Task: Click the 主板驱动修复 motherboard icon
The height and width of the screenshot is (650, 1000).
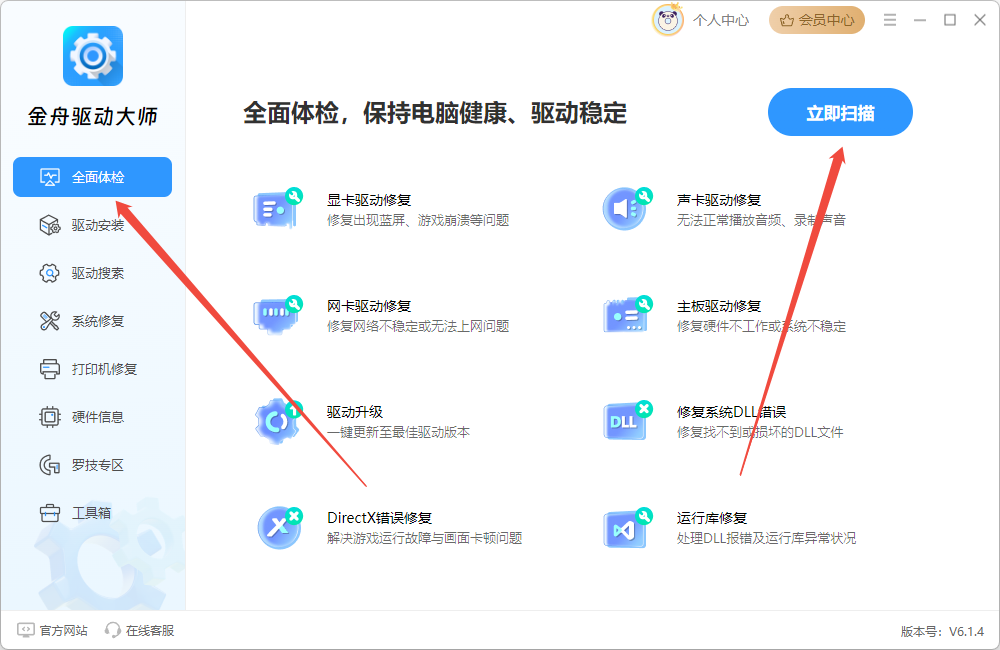Action: 628,315
